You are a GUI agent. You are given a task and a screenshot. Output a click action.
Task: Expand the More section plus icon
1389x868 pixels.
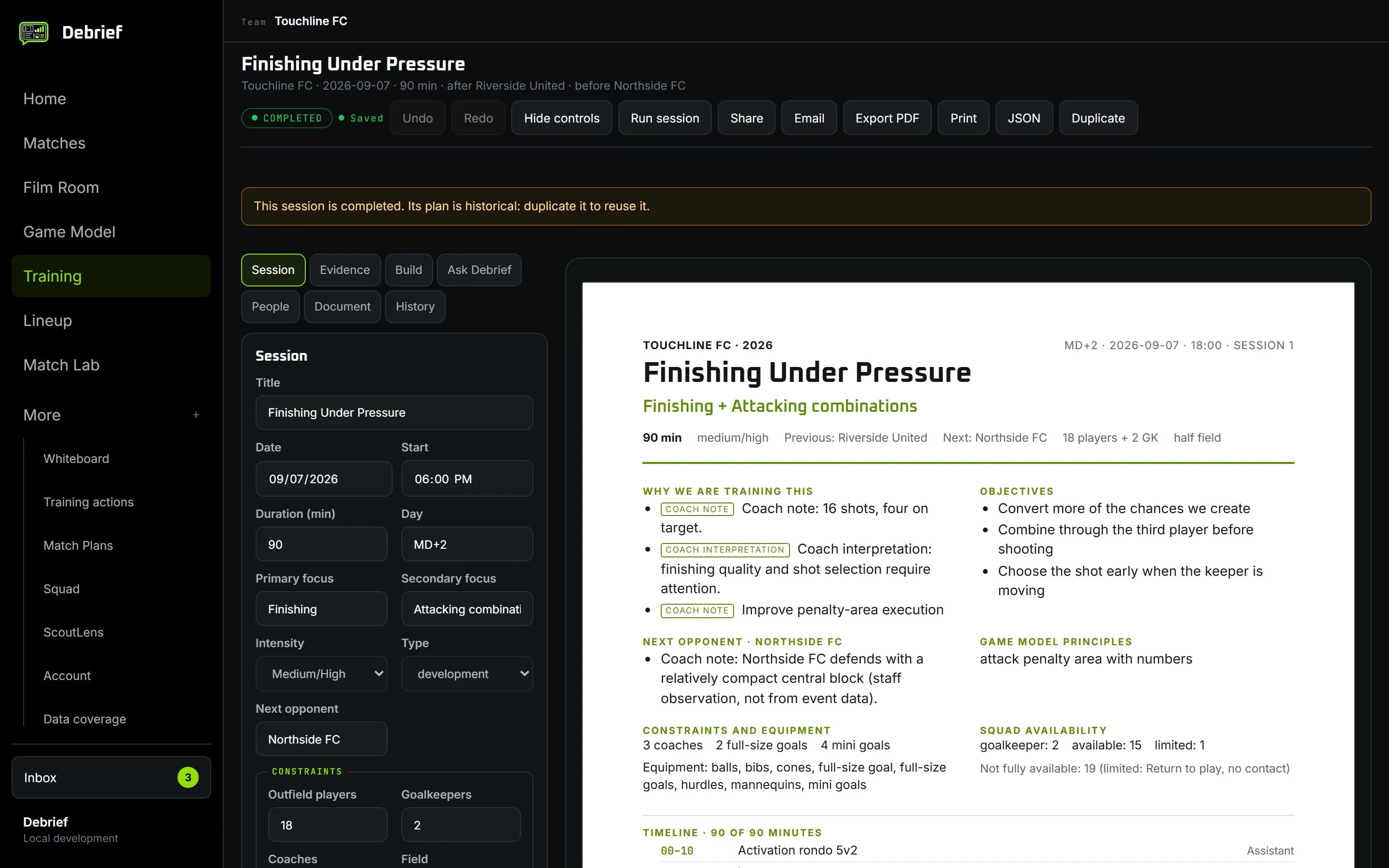196,415
